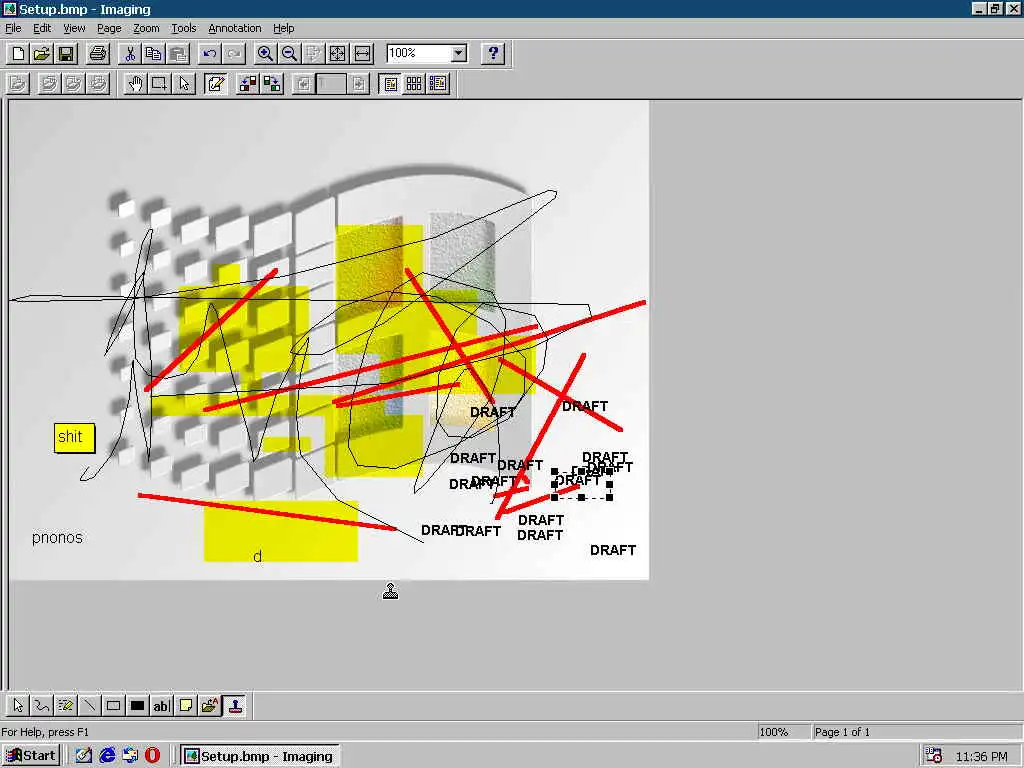Image resolution: width=1024 pixels, height=768 pixels.
Task: Launch Internet Explorer from quick launch
Action: click(106, 756)
